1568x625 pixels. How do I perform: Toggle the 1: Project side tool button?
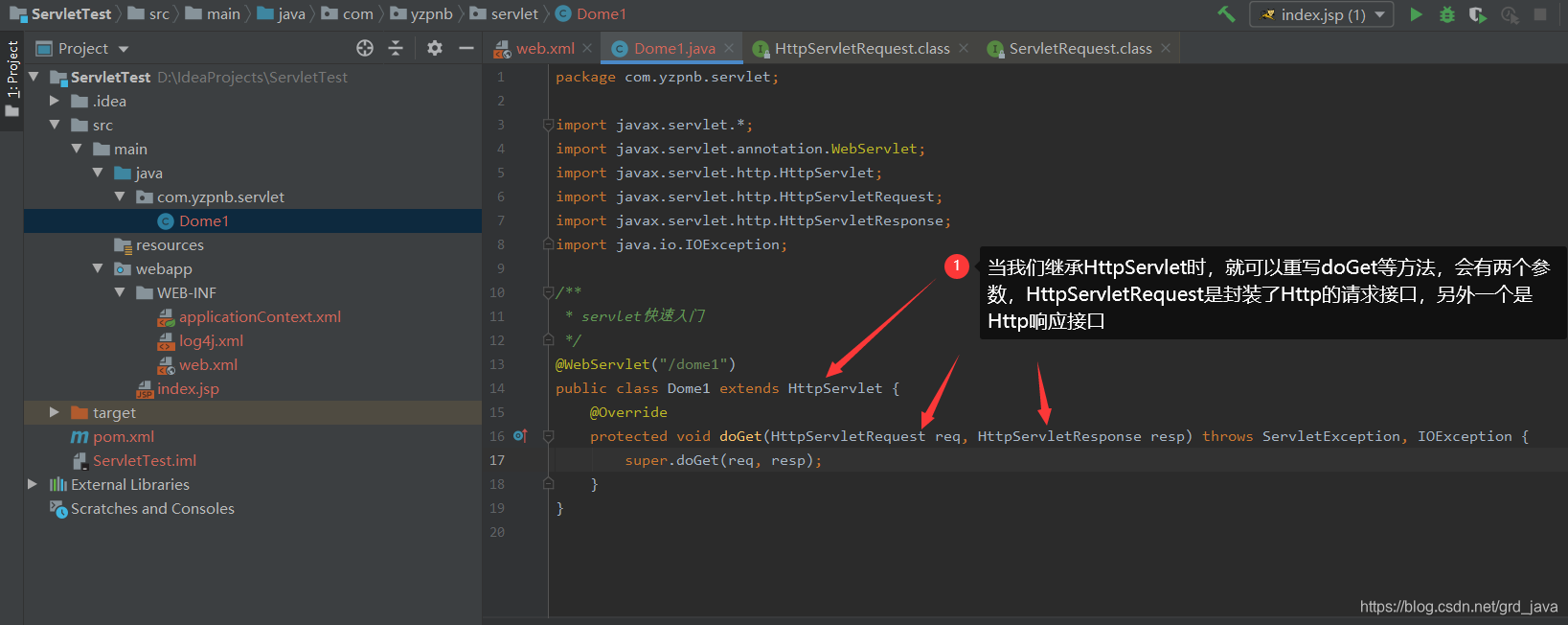tap(12, 80)
